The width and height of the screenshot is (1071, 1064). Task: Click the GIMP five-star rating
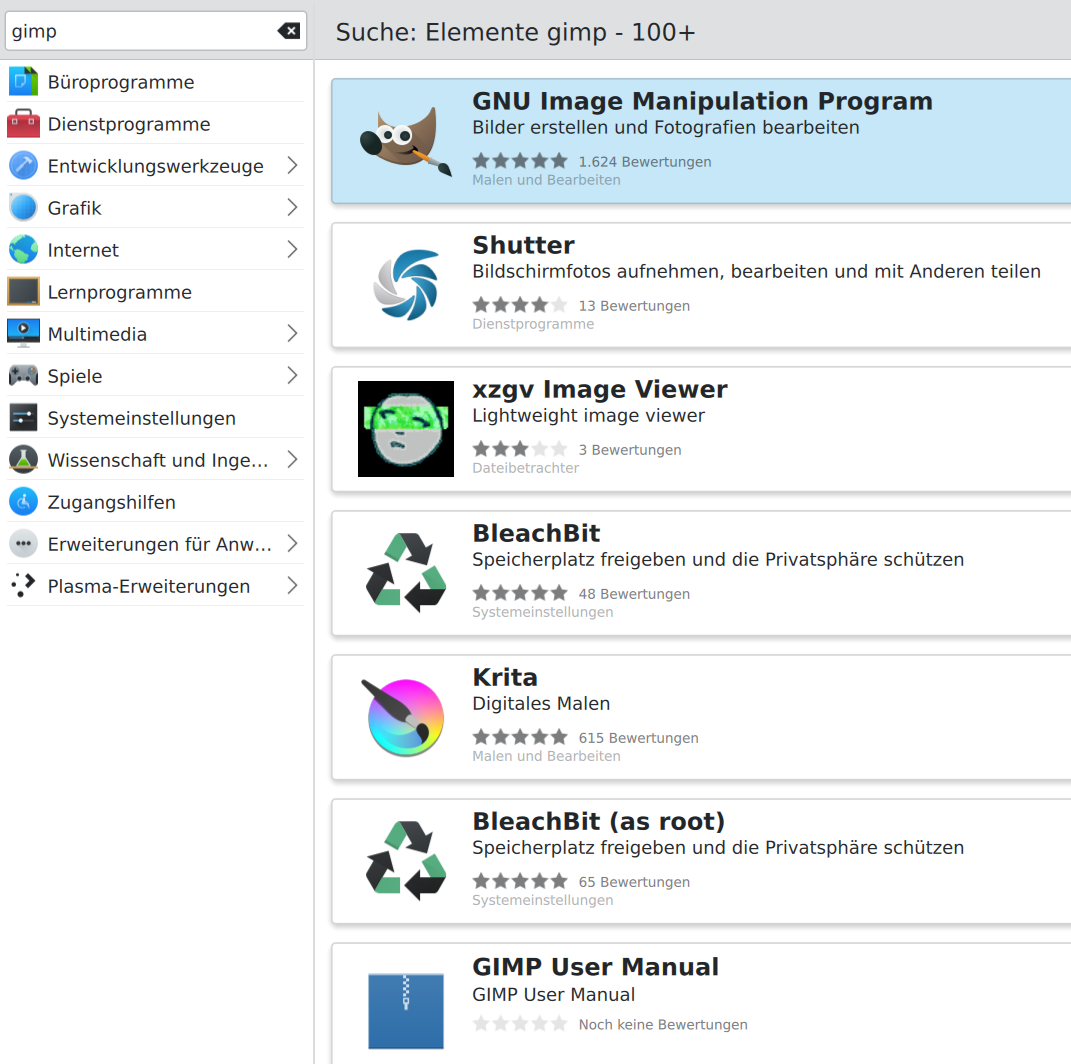520,161
